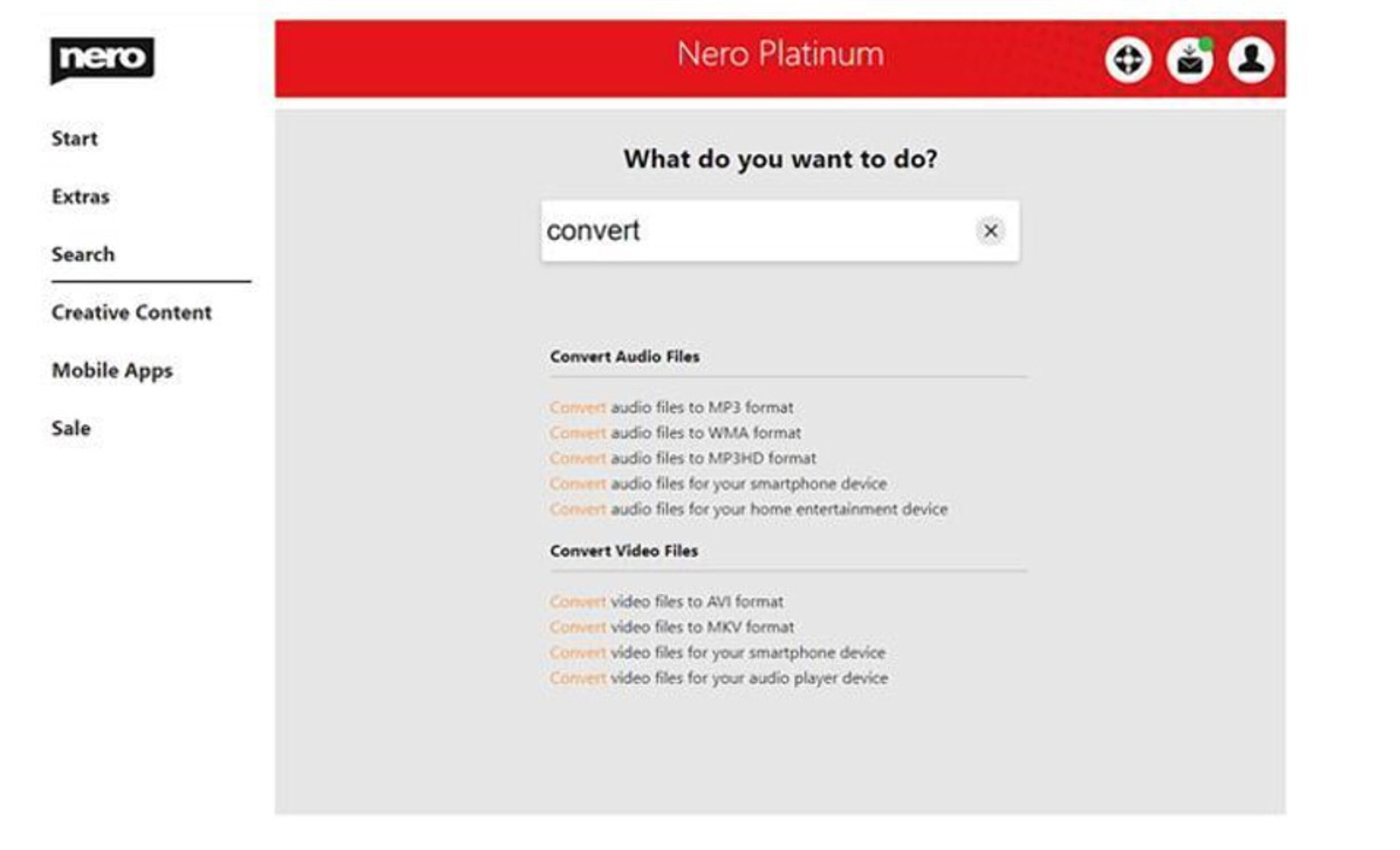Choose audio conversion for home entertainment device
Viewport: 1400px width, 850px height.
[x=748, y=509]
